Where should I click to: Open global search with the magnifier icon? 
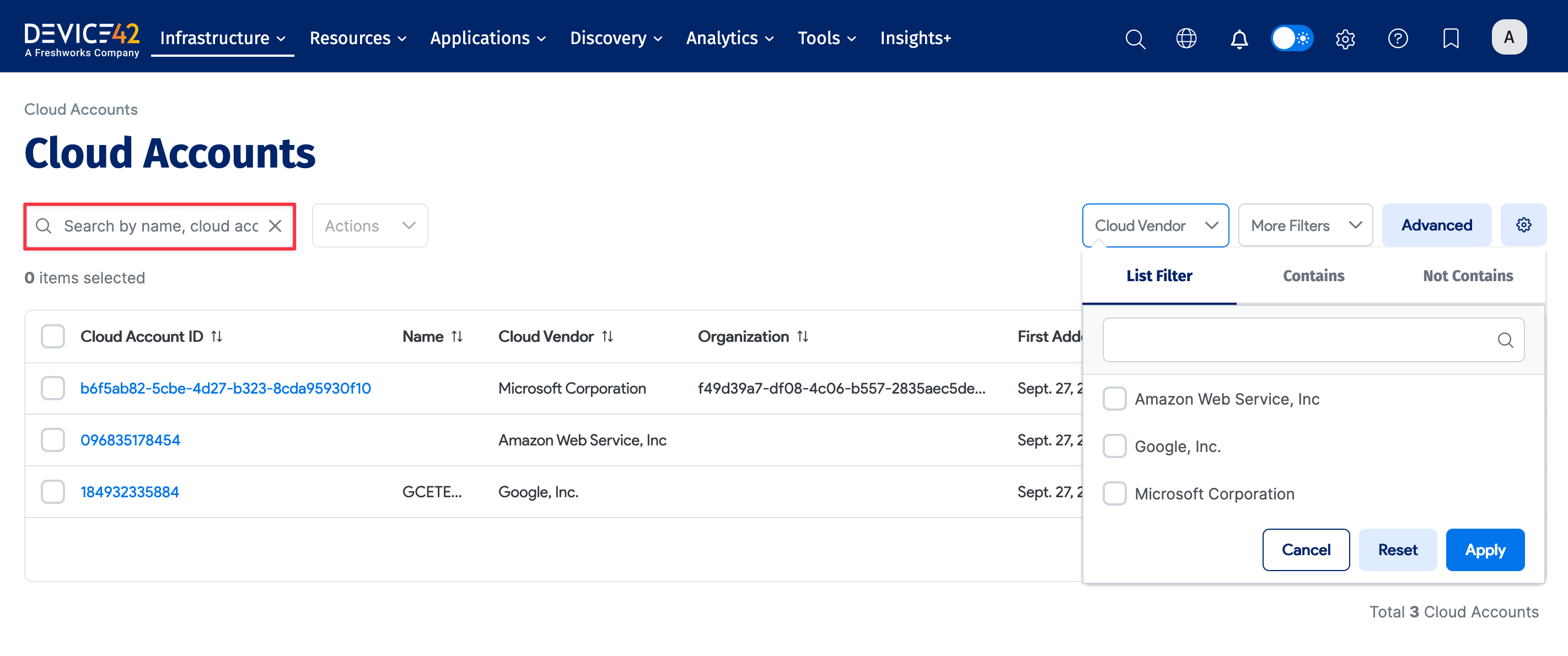click(1135, 39)
